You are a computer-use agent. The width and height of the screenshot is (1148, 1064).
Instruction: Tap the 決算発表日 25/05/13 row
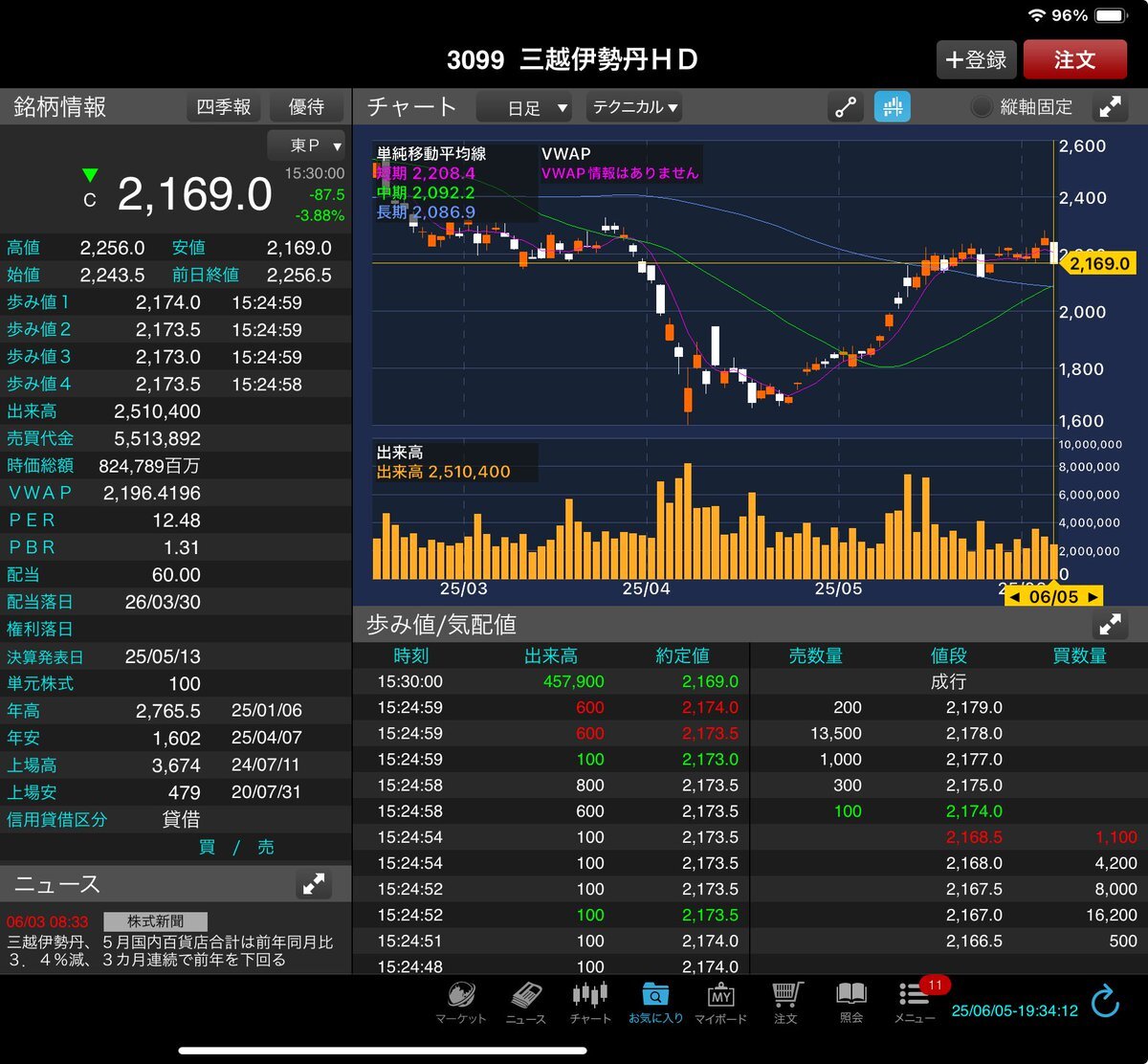coord(175,656)
